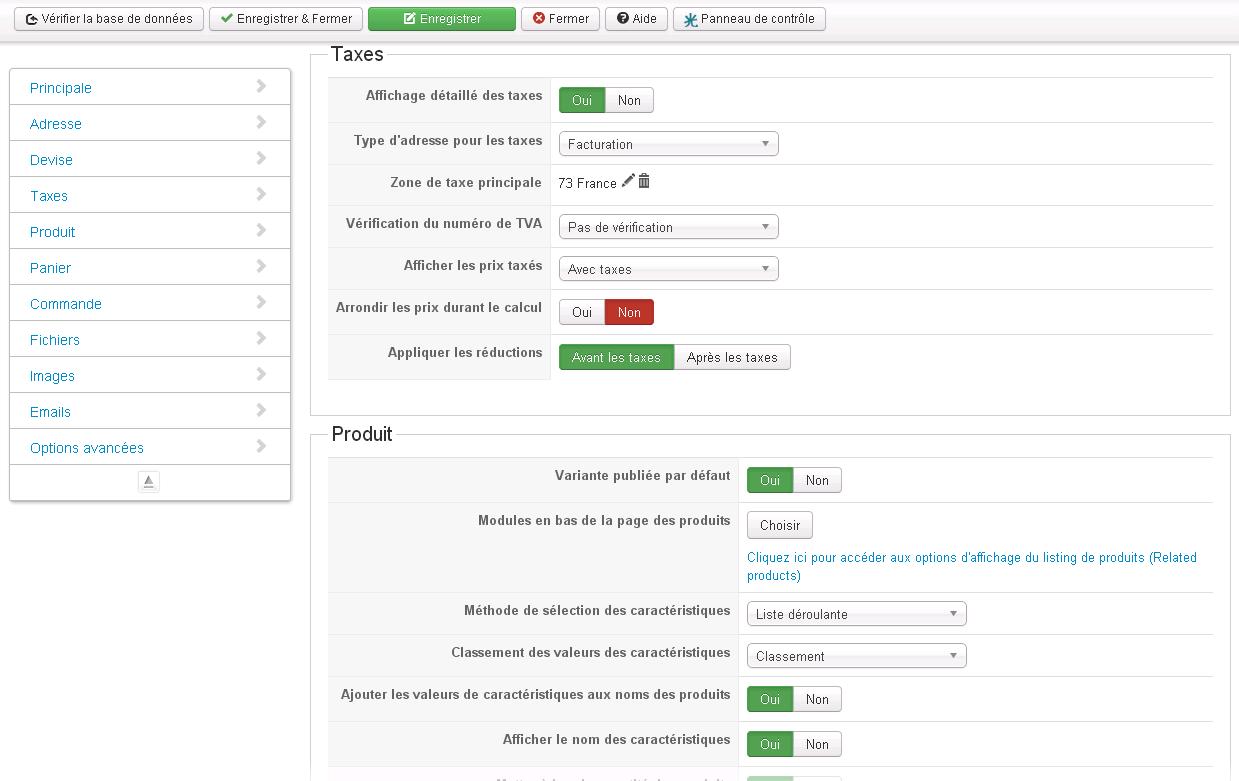Click Enregistrer & Fermer button
Image resolution: width=1239 pixels, height=781 pixels.
click(x=286, y=19)
